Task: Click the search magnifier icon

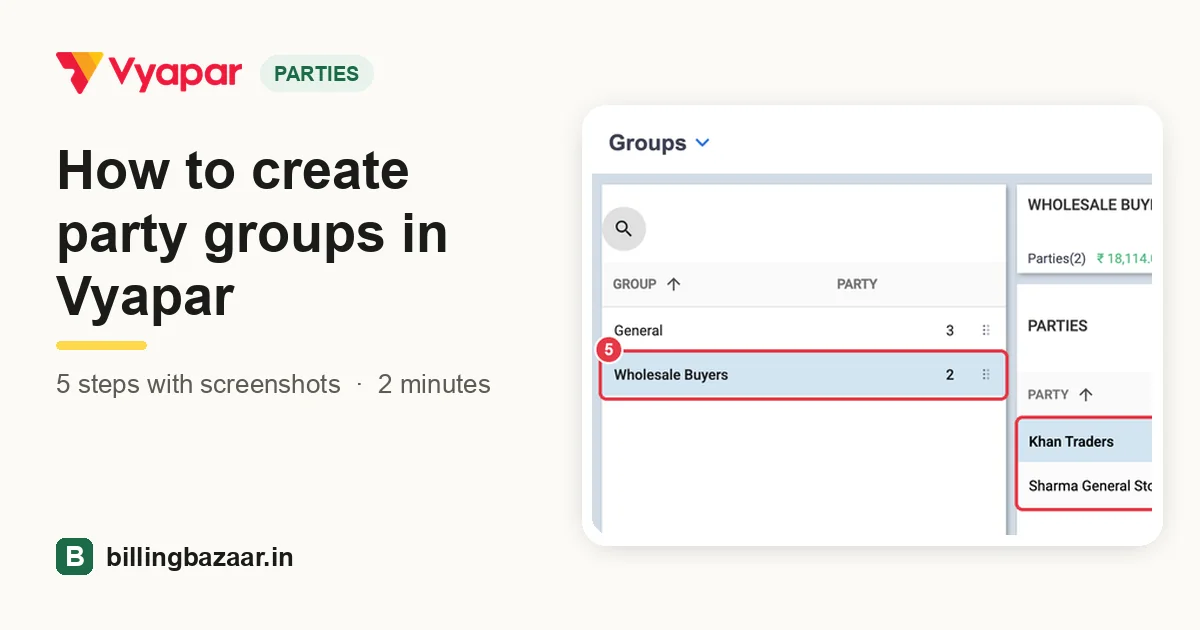Action: point(624,229)
